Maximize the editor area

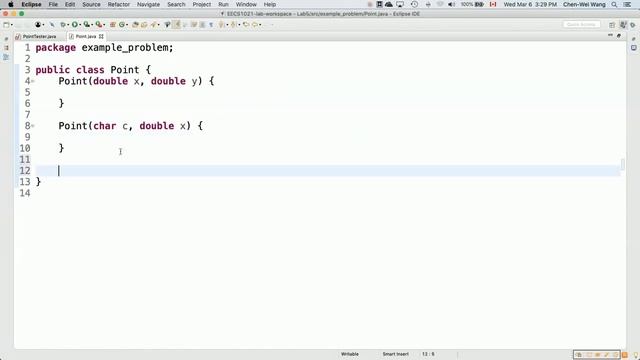click(619, 36)
